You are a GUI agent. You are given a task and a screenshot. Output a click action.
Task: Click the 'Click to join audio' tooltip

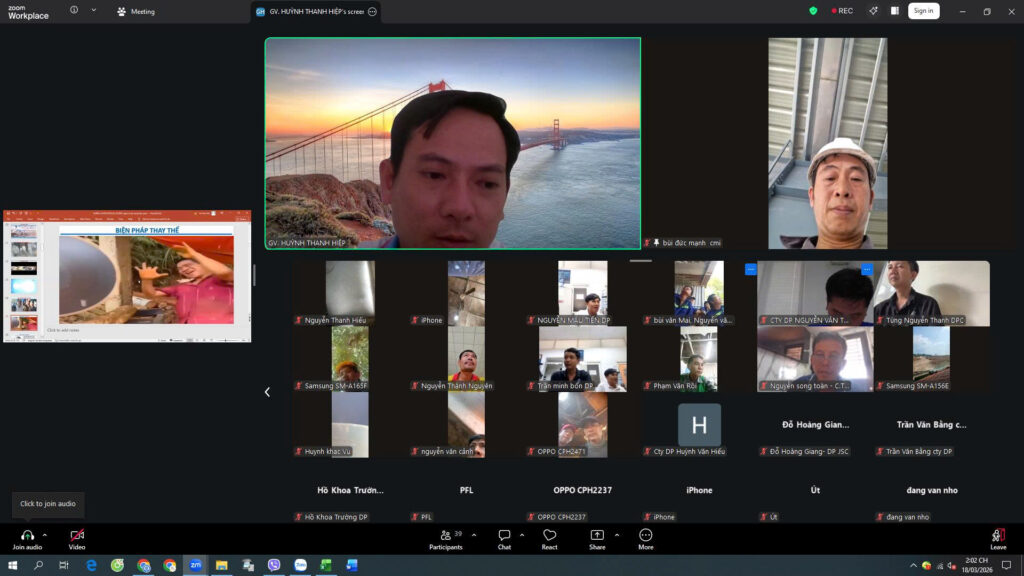pos(48,504)
